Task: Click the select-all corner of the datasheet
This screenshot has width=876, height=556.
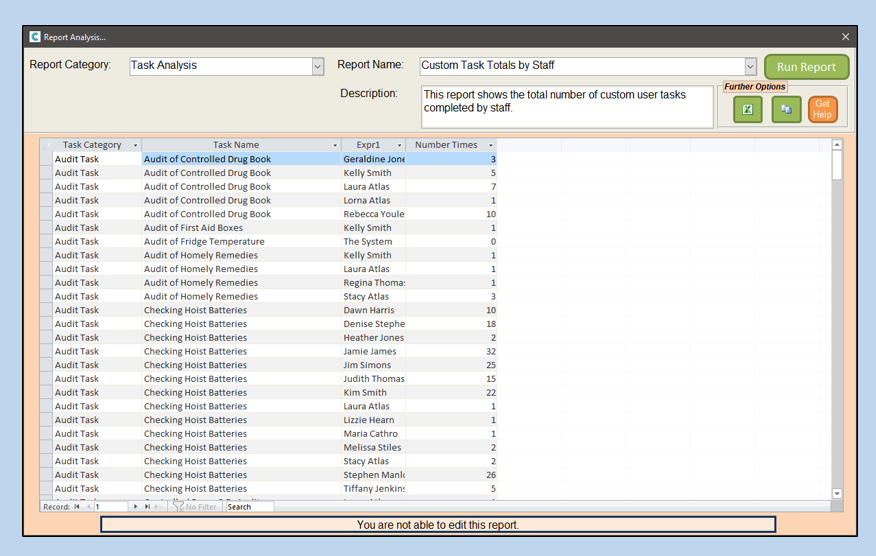Action: (46, 146)
